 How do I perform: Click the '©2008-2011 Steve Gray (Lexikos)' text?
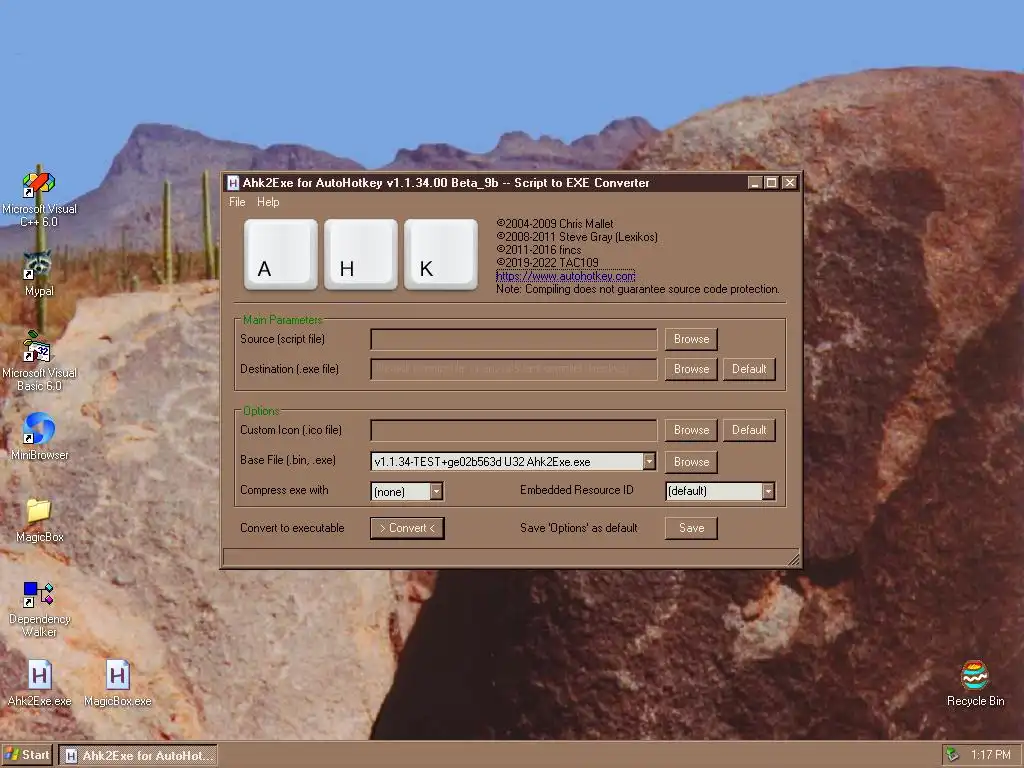tap(577, 236)
